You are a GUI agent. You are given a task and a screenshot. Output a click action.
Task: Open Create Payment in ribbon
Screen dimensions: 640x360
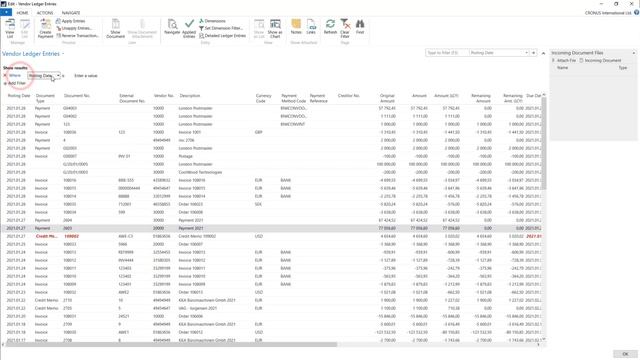point(45,28)
